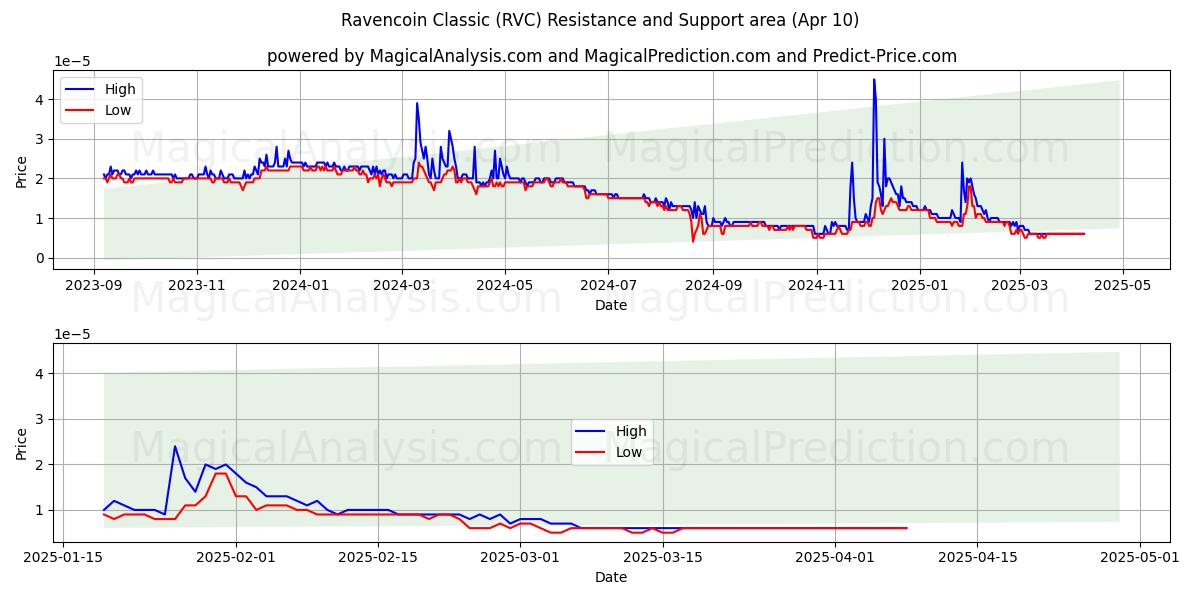The width and height of the screenshot is (1200, 600).
Task: Click the '2025-03' x-axis tick label
Action: (x=1019, y=285)
